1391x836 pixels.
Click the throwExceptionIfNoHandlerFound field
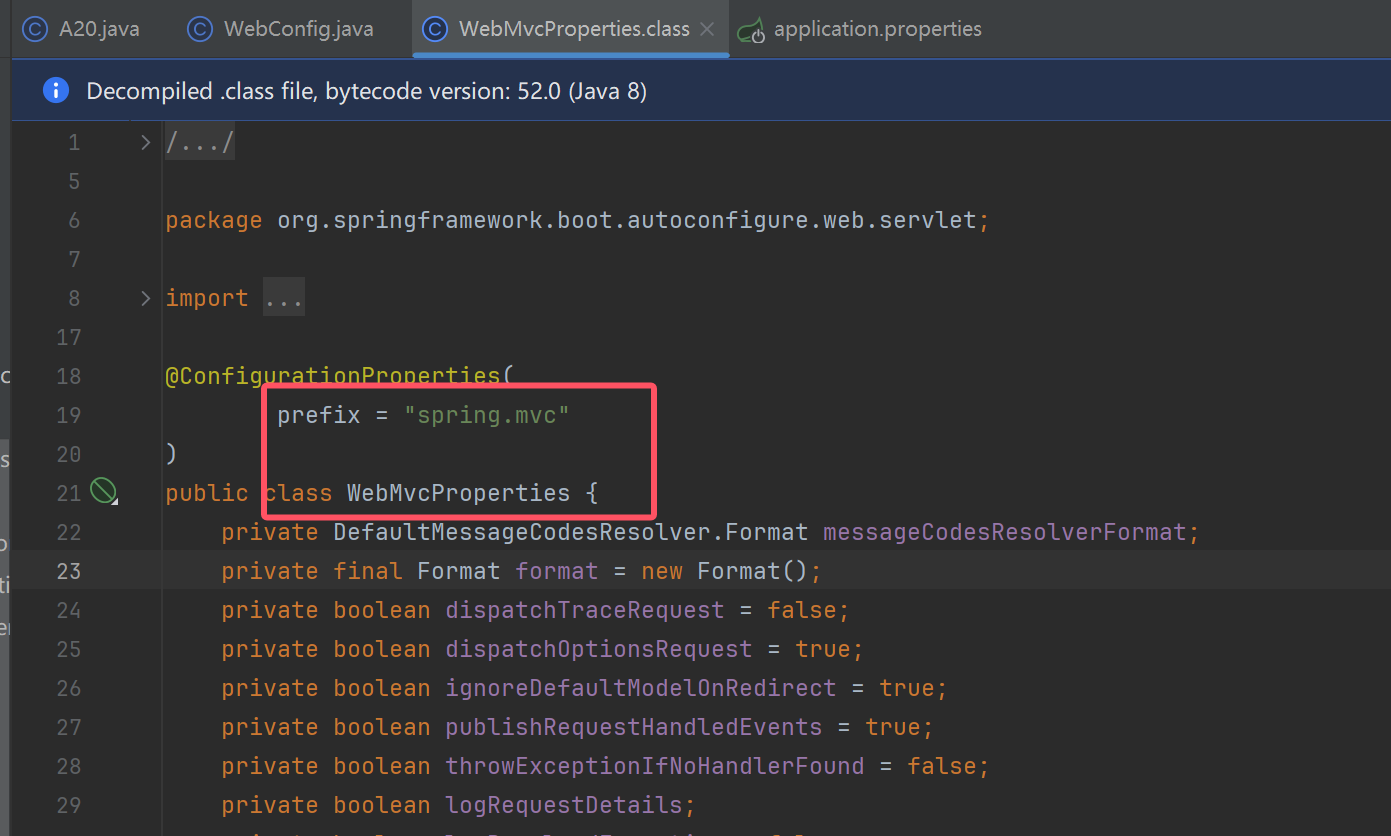[654, 766]
